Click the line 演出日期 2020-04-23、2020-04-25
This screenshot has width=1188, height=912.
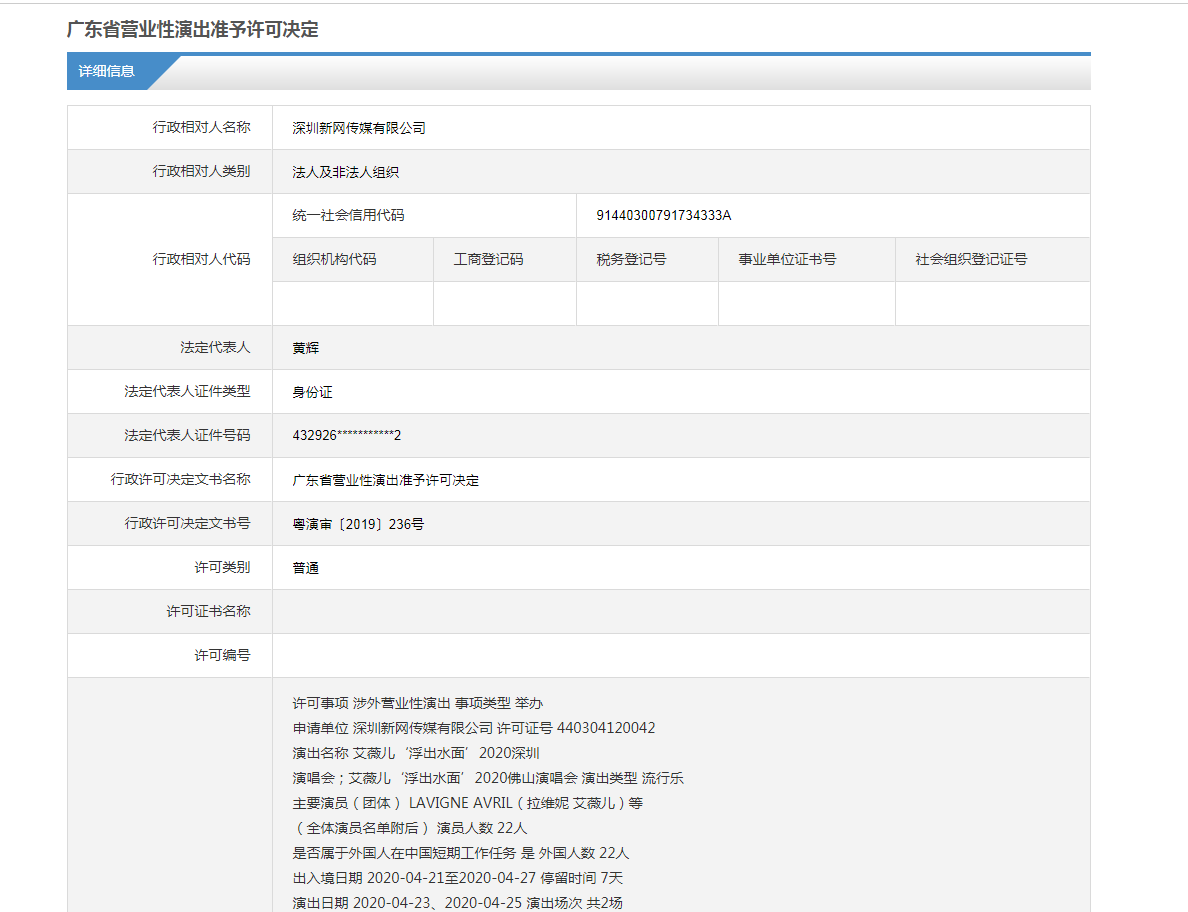458,904
